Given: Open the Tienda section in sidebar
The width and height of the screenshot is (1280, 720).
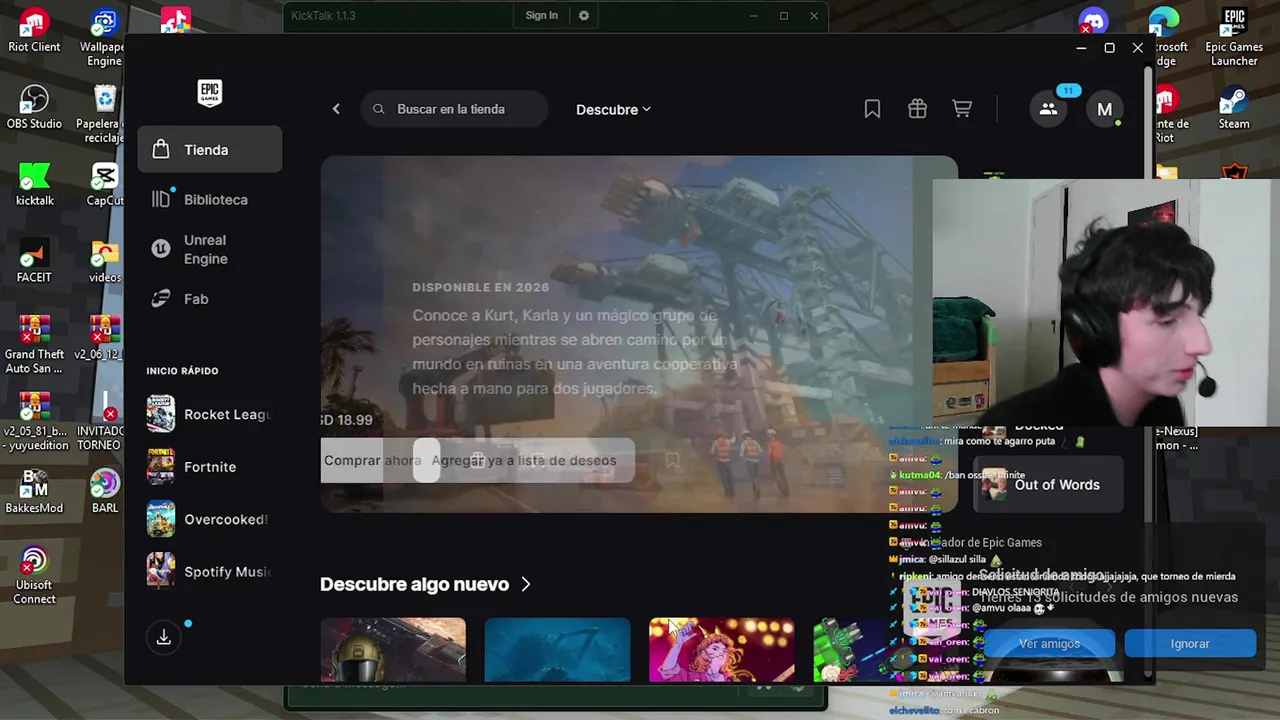Looking at the screenshot, I should click(210, 150).
